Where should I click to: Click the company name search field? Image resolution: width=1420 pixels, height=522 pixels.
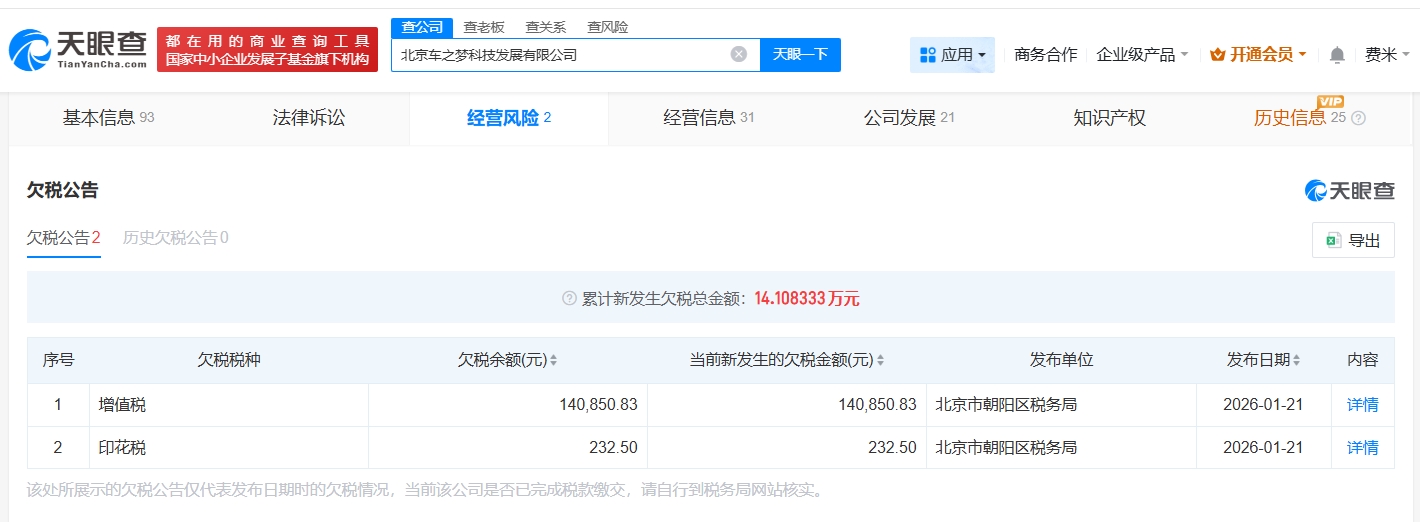560,55
